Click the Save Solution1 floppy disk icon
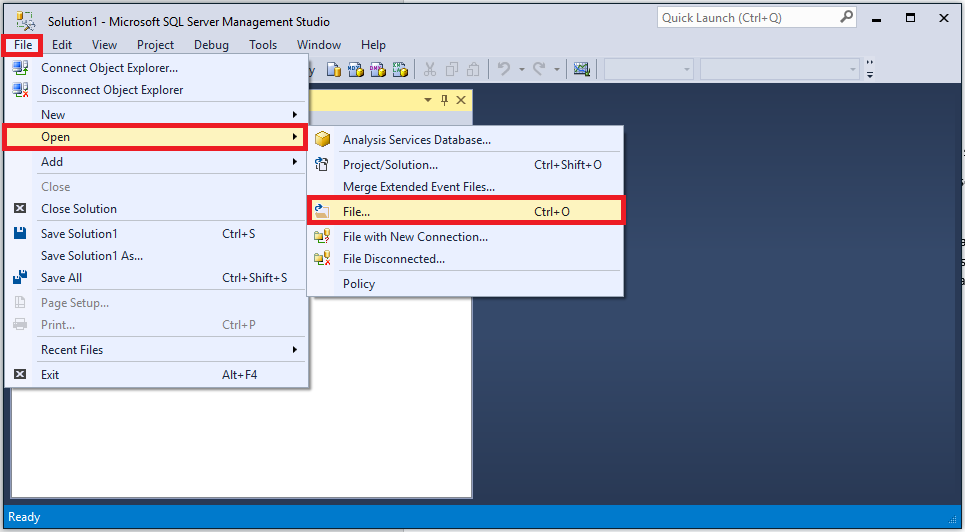 pos(20,233)
